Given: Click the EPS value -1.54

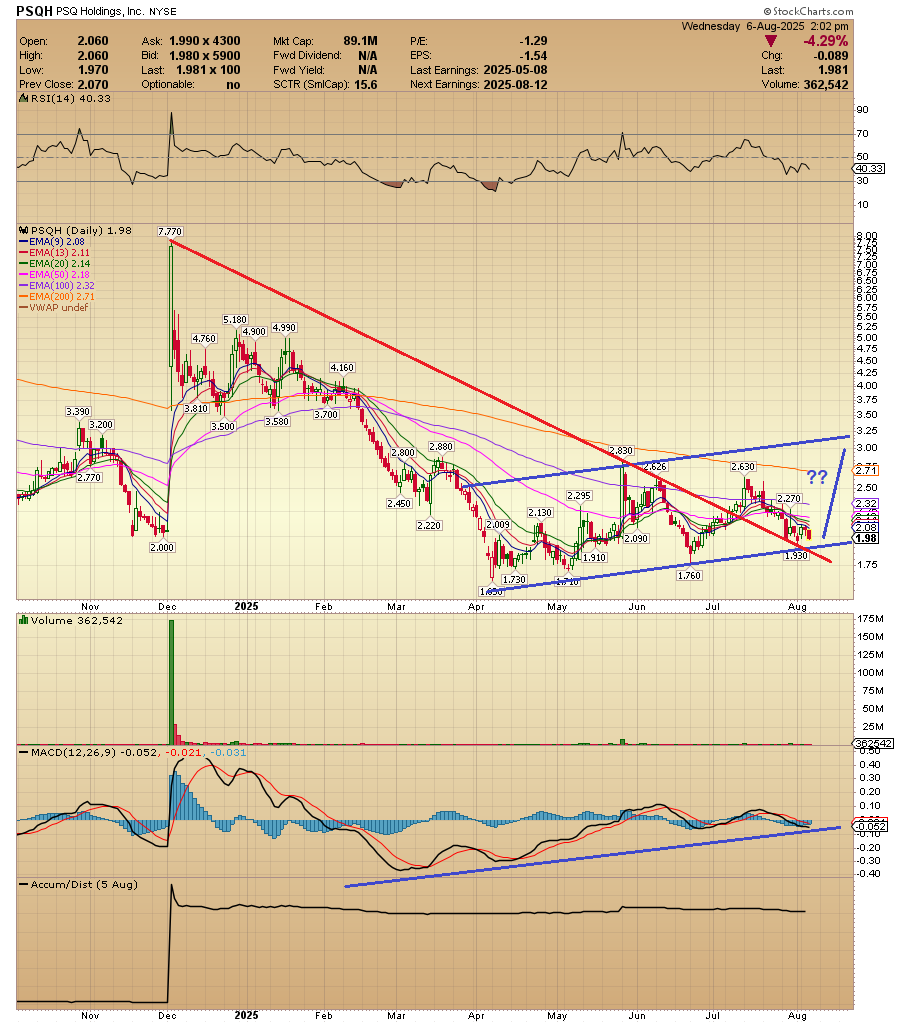Looking at the screenshot, I should tap(533, 55).
